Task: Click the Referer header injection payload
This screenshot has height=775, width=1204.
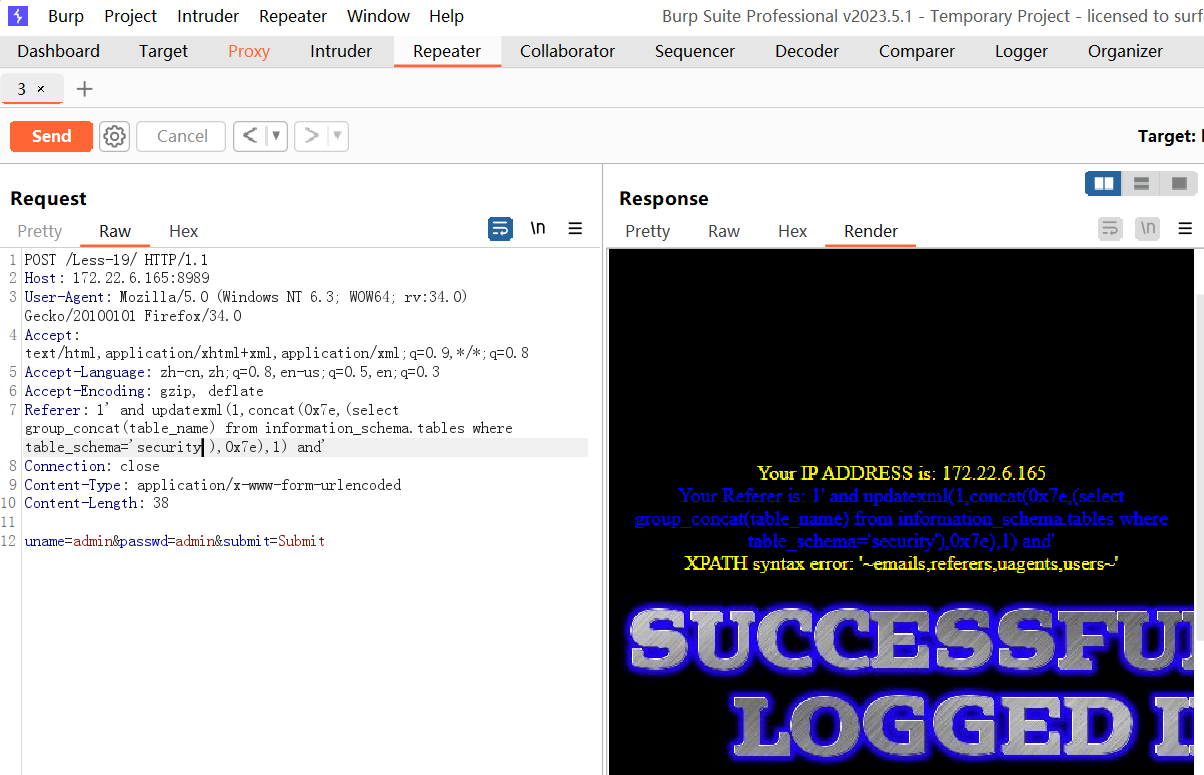Action: [268, 428]
